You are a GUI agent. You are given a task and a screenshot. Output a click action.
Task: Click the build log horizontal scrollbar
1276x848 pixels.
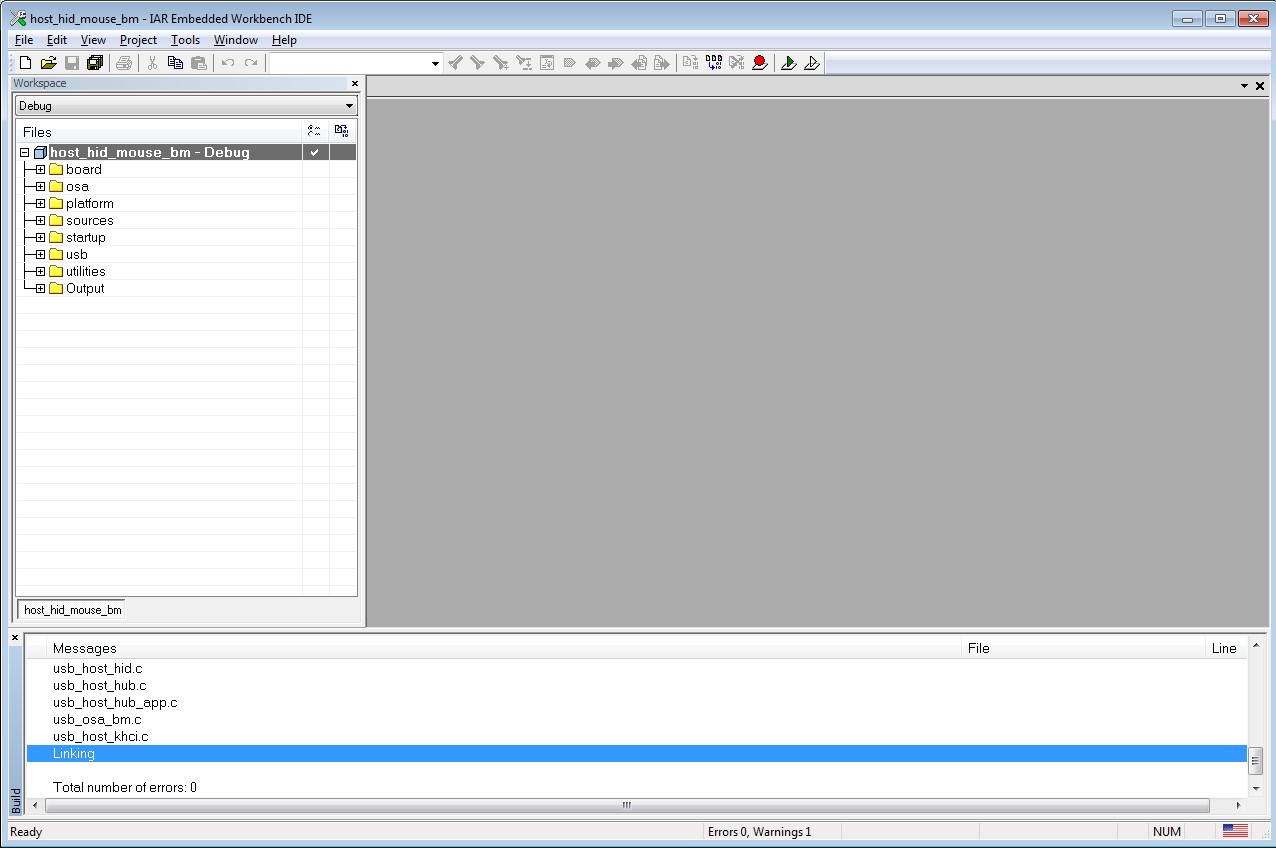(x=627, y=805)
